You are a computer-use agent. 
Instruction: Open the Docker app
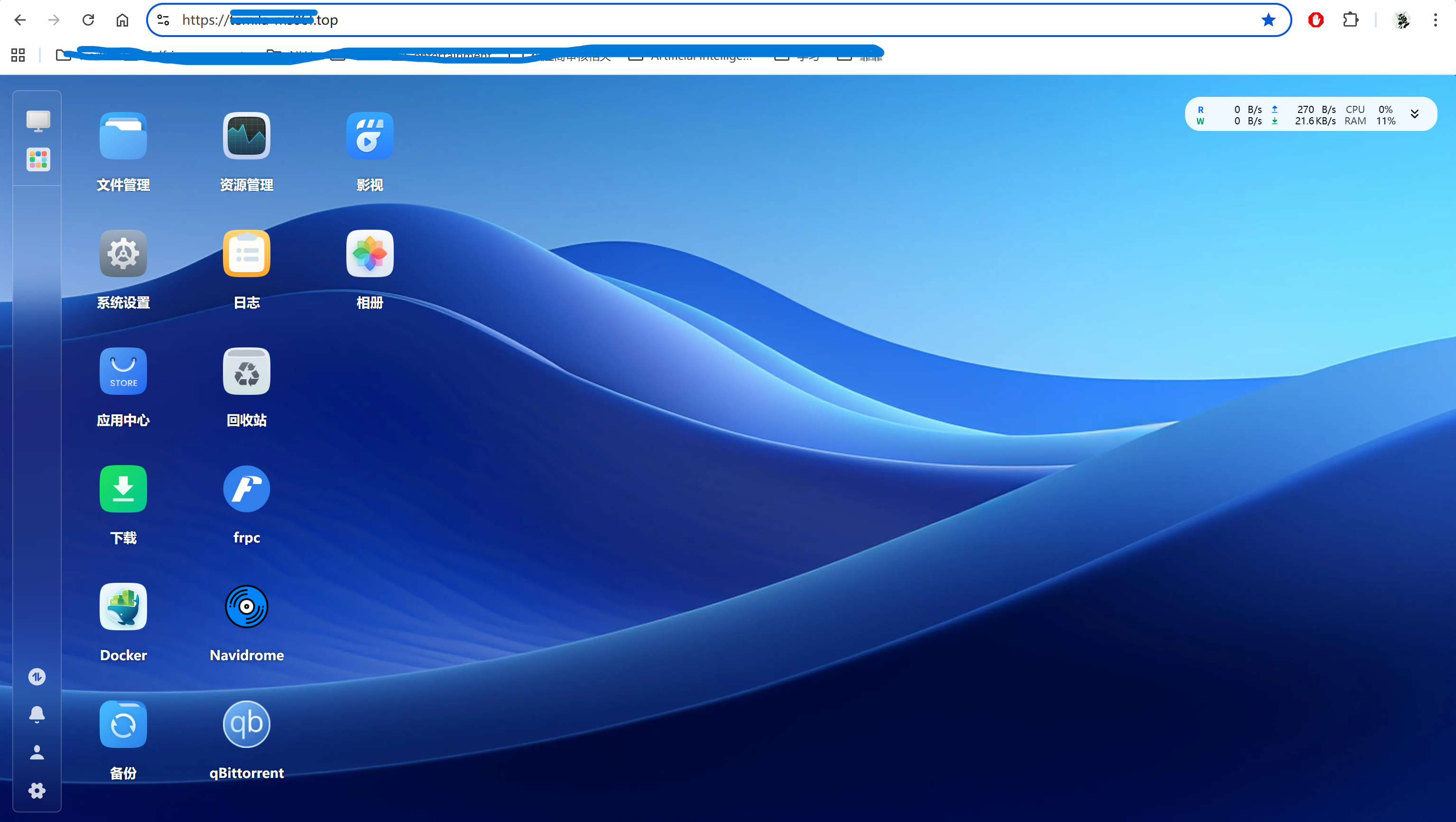click(123, 607)
